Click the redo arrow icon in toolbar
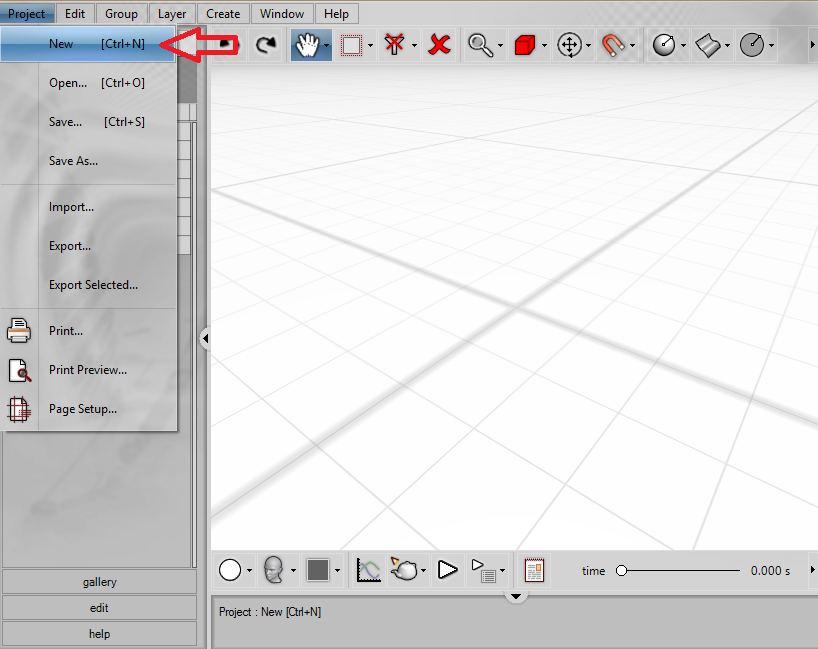Viewport: 818px width, 649px height. [x=266, y=45]
